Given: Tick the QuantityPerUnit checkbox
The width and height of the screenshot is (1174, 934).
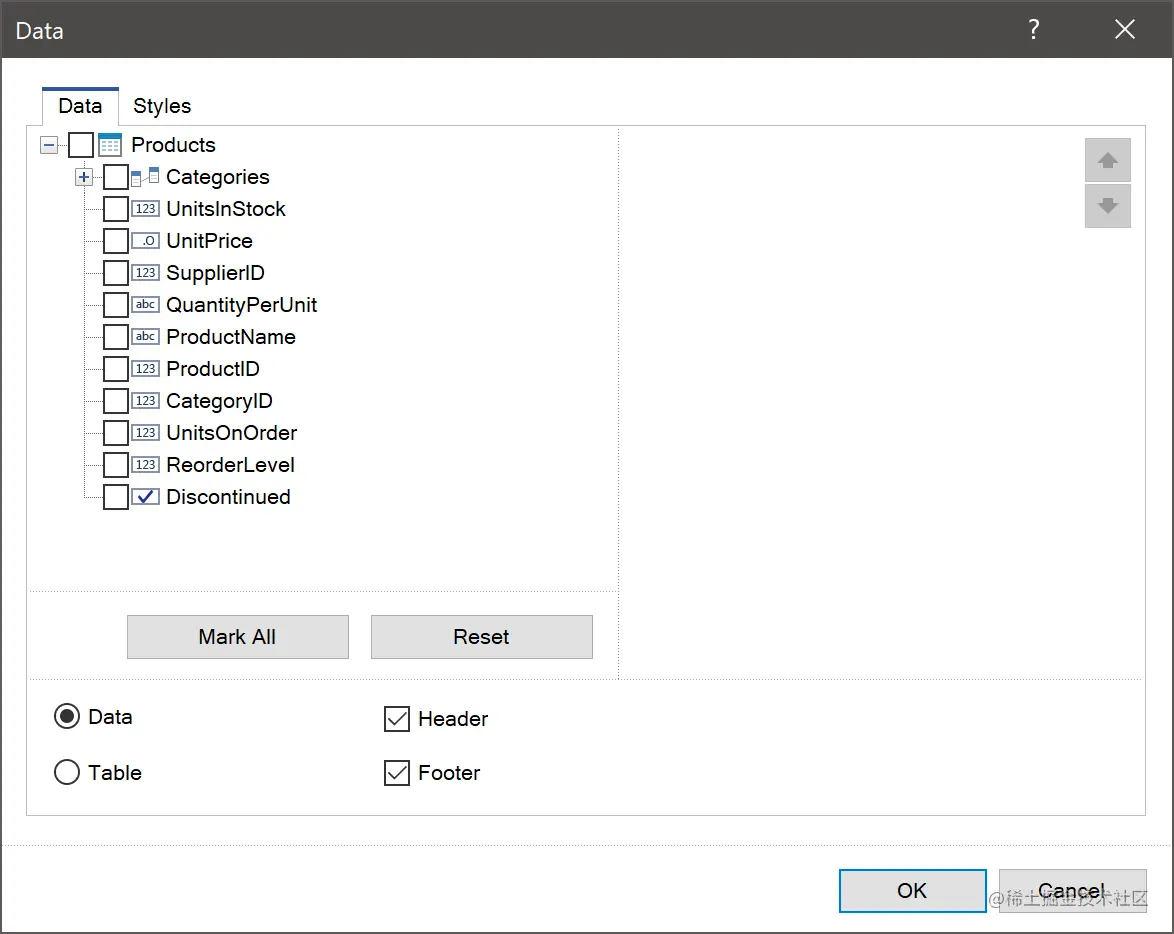Looking at the screenshot, I should (115, 305).
